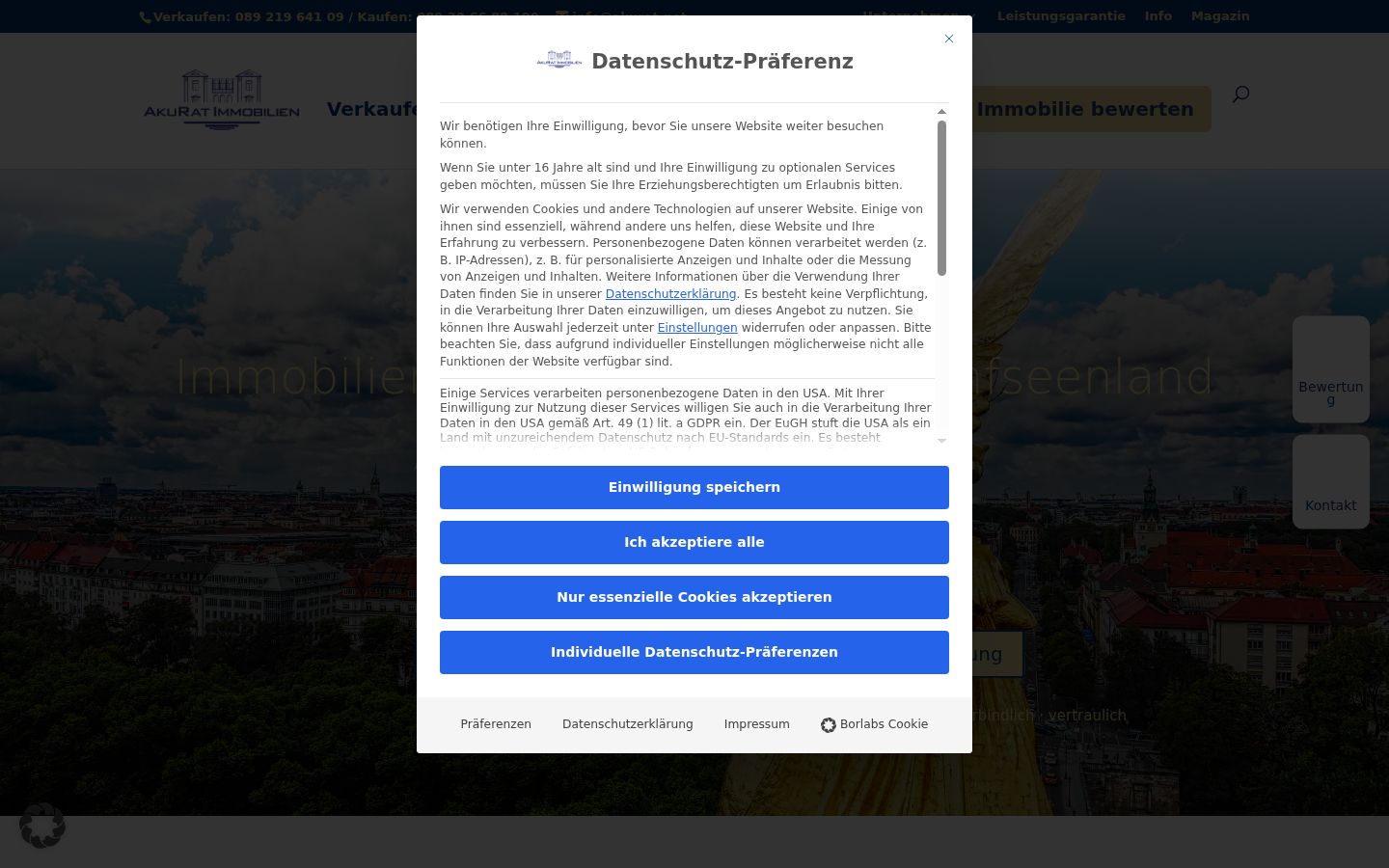Open Präferenzen in dialog footer
The height and width of the screenshot is (868, 1389).
(496, 724)
